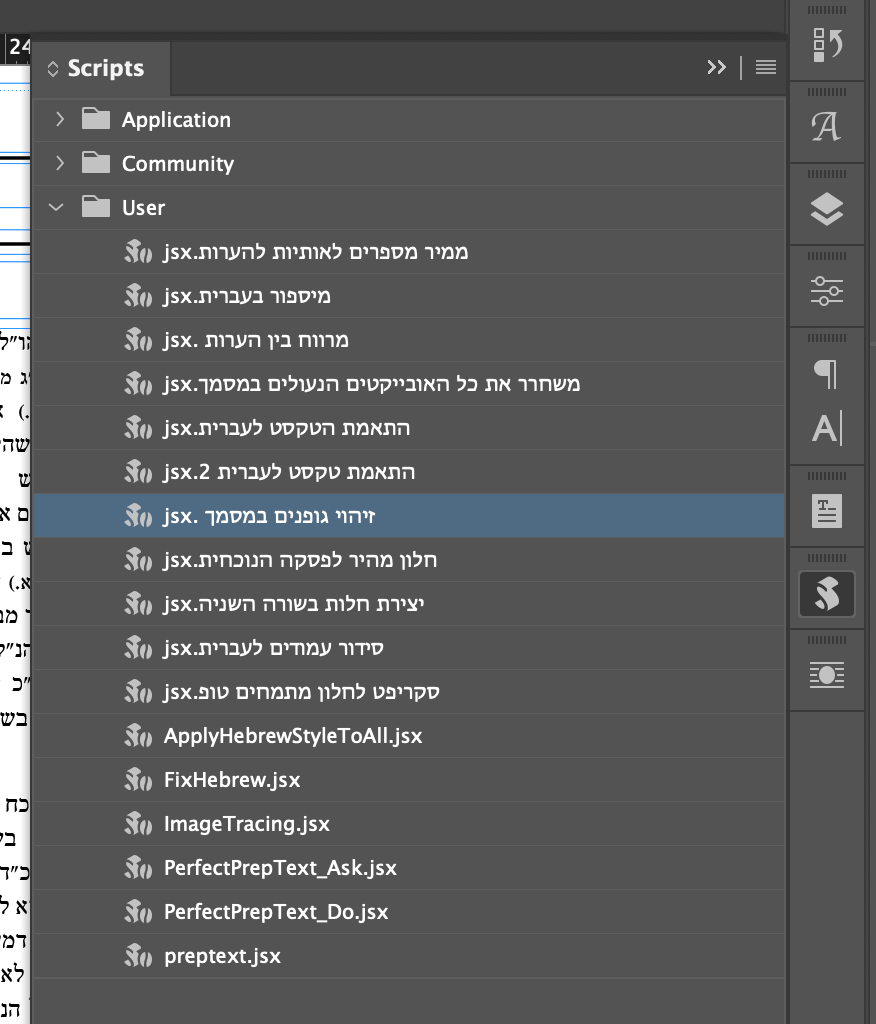Open the top dock panel icon with arrow
Screen dimensions: 876x1024
tap(826, 45)
